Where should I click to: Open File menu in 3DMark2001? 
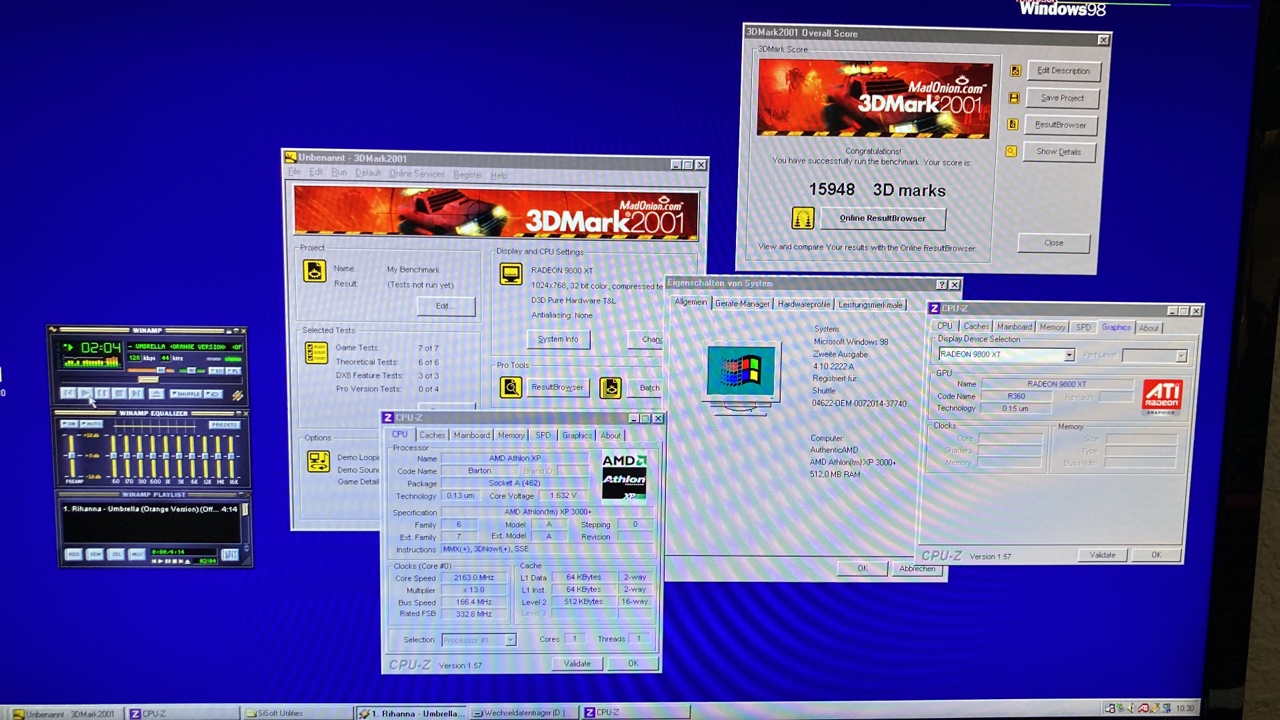coord(295,173)
